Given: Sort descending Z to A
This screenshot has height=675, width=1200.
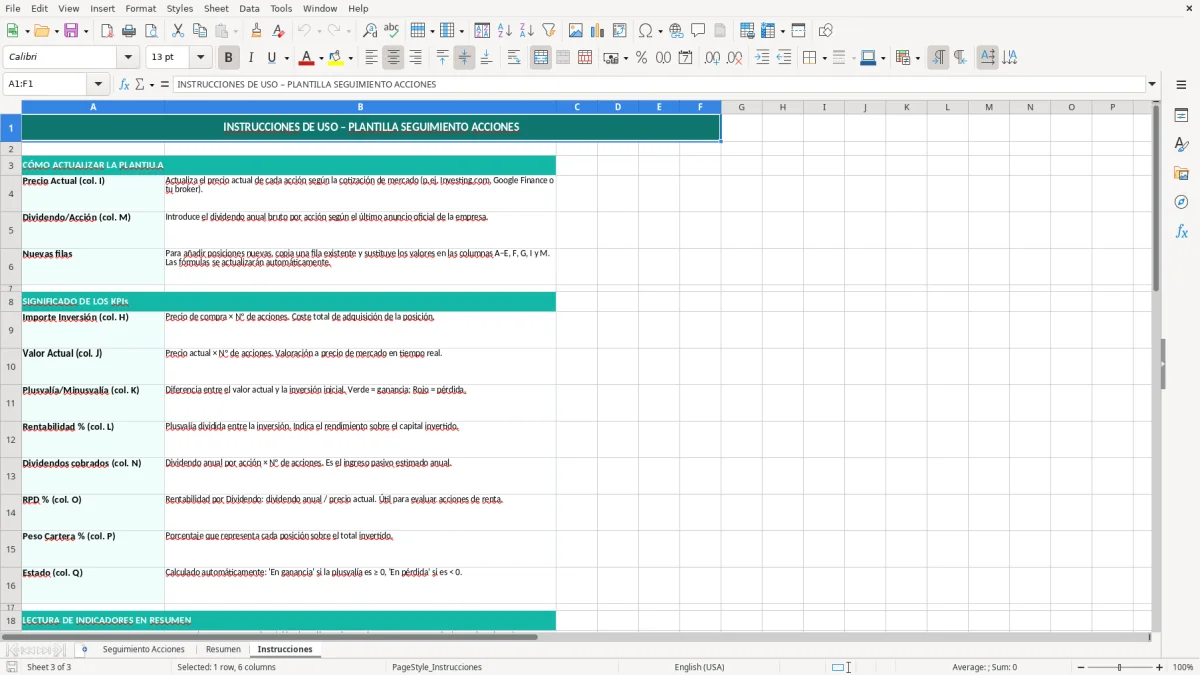Looking at the screenshot, I should pyautogui.click(x=527, y=31).
